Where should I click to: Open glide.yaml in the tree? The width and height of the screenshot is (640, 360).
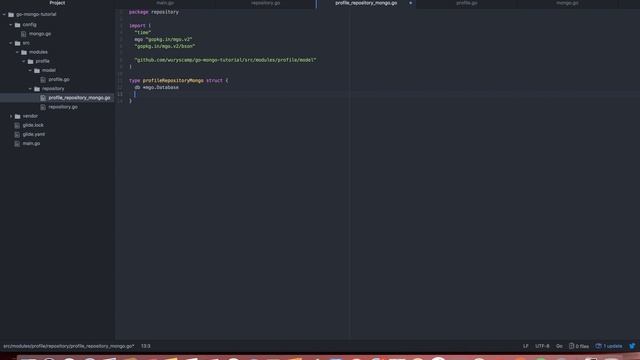[x=34, y=134]
